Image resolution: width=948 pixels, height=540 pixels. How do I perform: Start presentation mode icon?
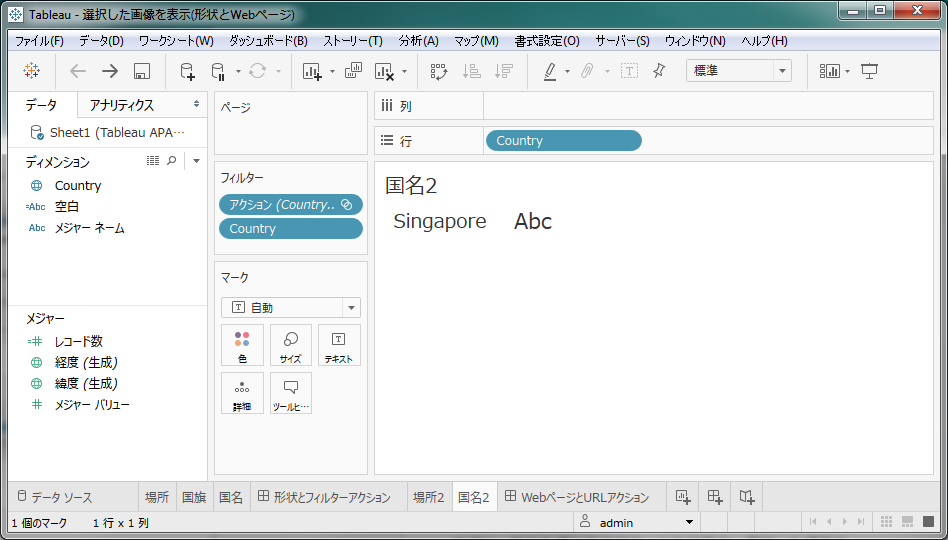869,71
